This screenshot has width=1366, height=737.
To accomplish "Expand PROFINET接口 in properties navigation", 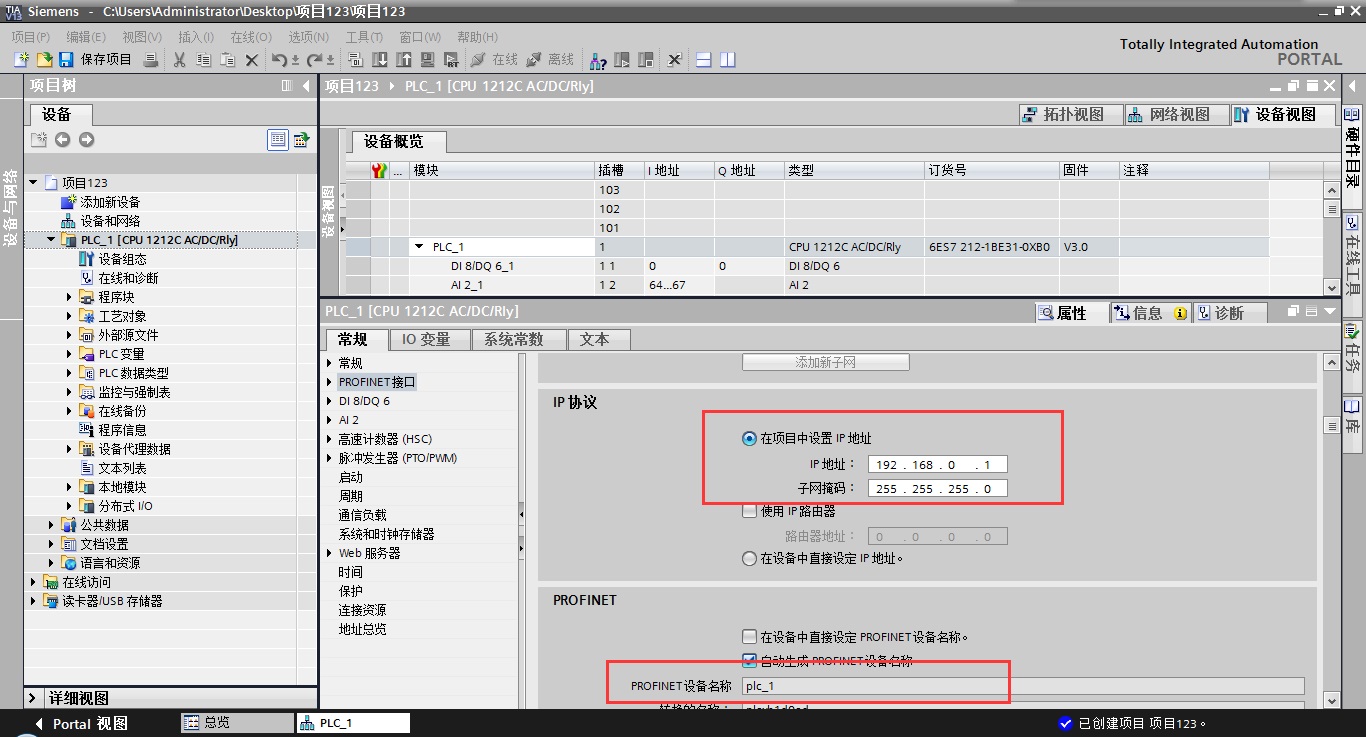I will click(x=330, y=382).
